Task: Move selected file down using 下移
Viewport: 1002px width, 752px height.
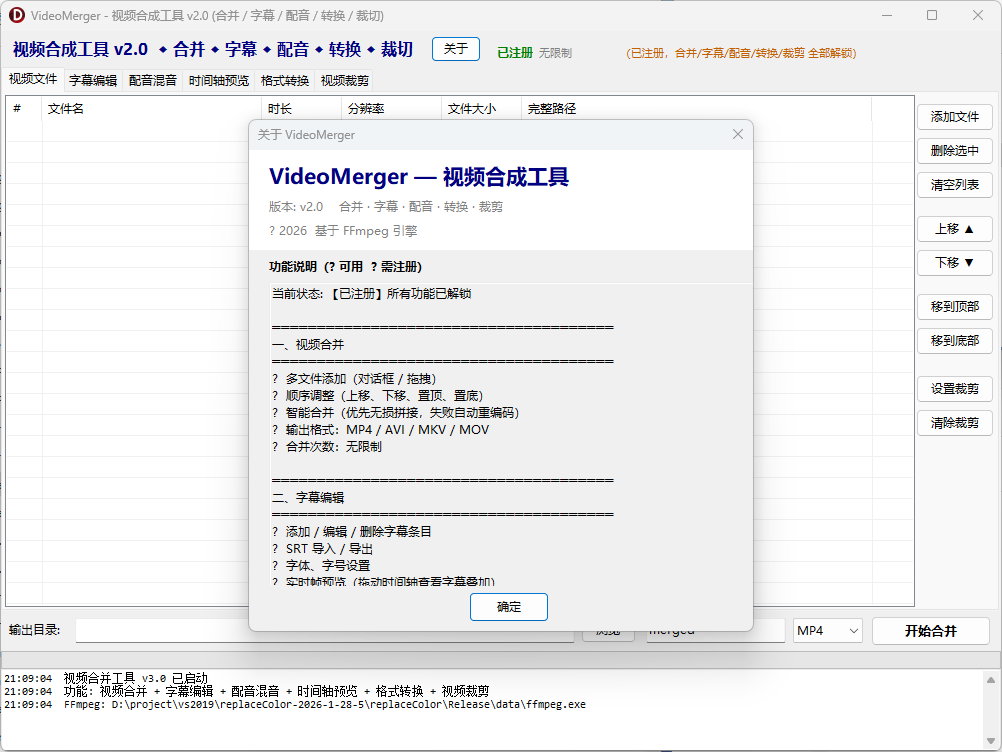Action: (x=954, y=262)
